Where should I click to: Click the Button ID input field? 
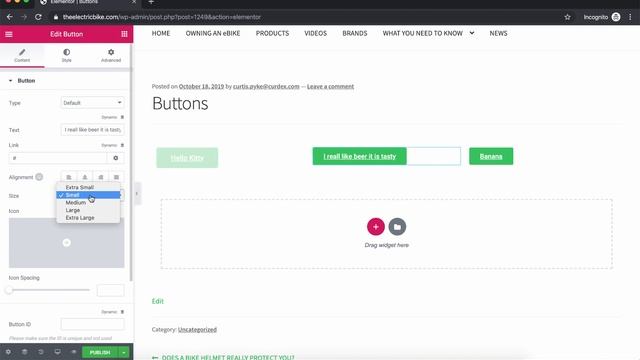tap(92, 324)
